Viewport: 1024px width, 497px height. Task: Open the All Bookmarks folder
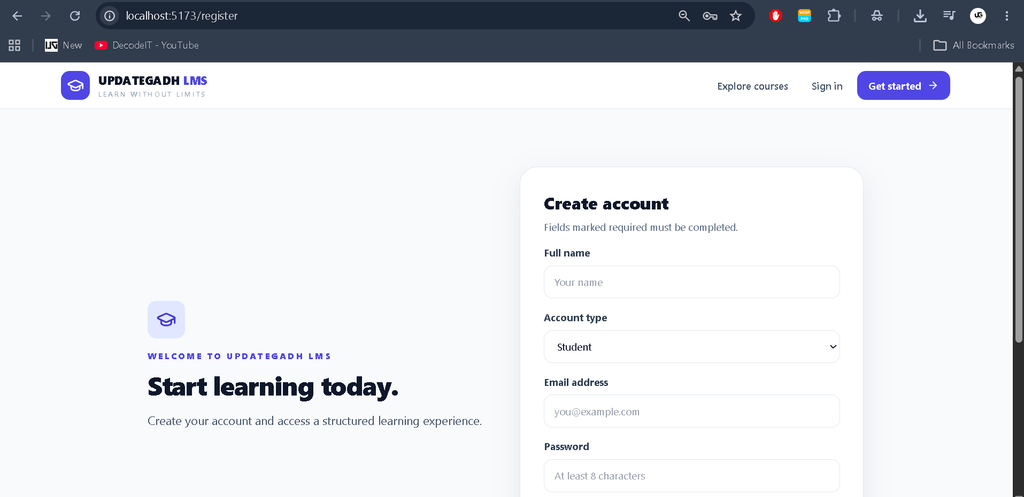click(x=974, y=45)
